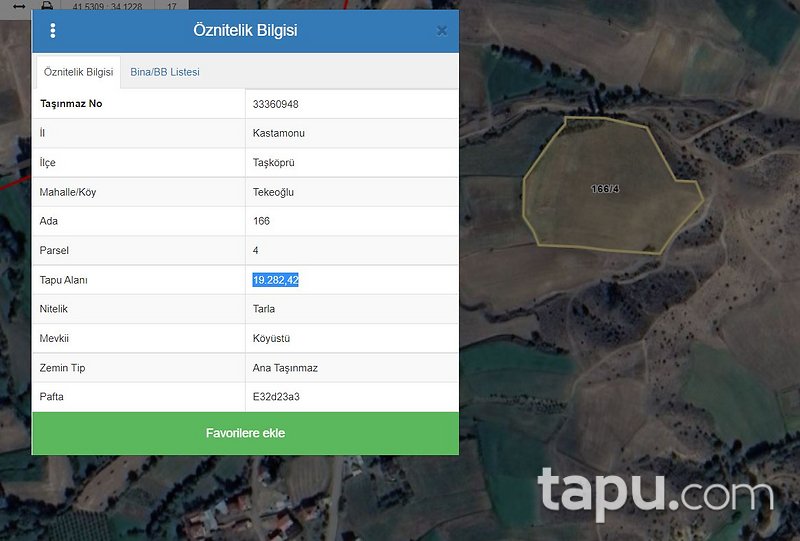Image resolution: width=800 pixels, height=541 pixels.
Task: Click the Zemin Tip value Ana Taşınmaz
Action: (x=285, y=368)
